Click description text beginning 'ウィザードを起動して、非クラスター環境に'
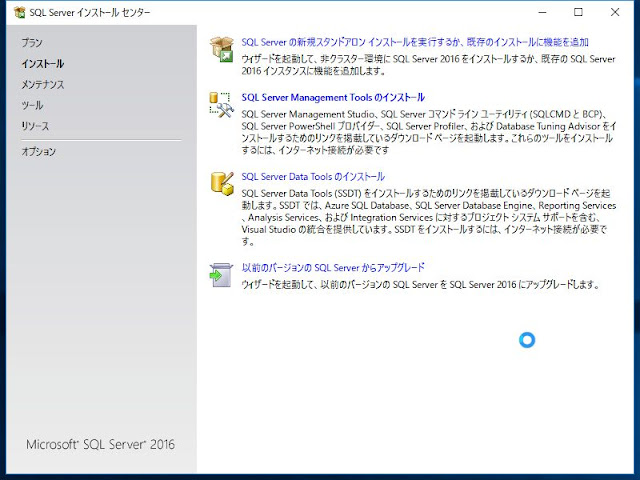640x480 pixels. pyautogui.click(x=428, y=65)
